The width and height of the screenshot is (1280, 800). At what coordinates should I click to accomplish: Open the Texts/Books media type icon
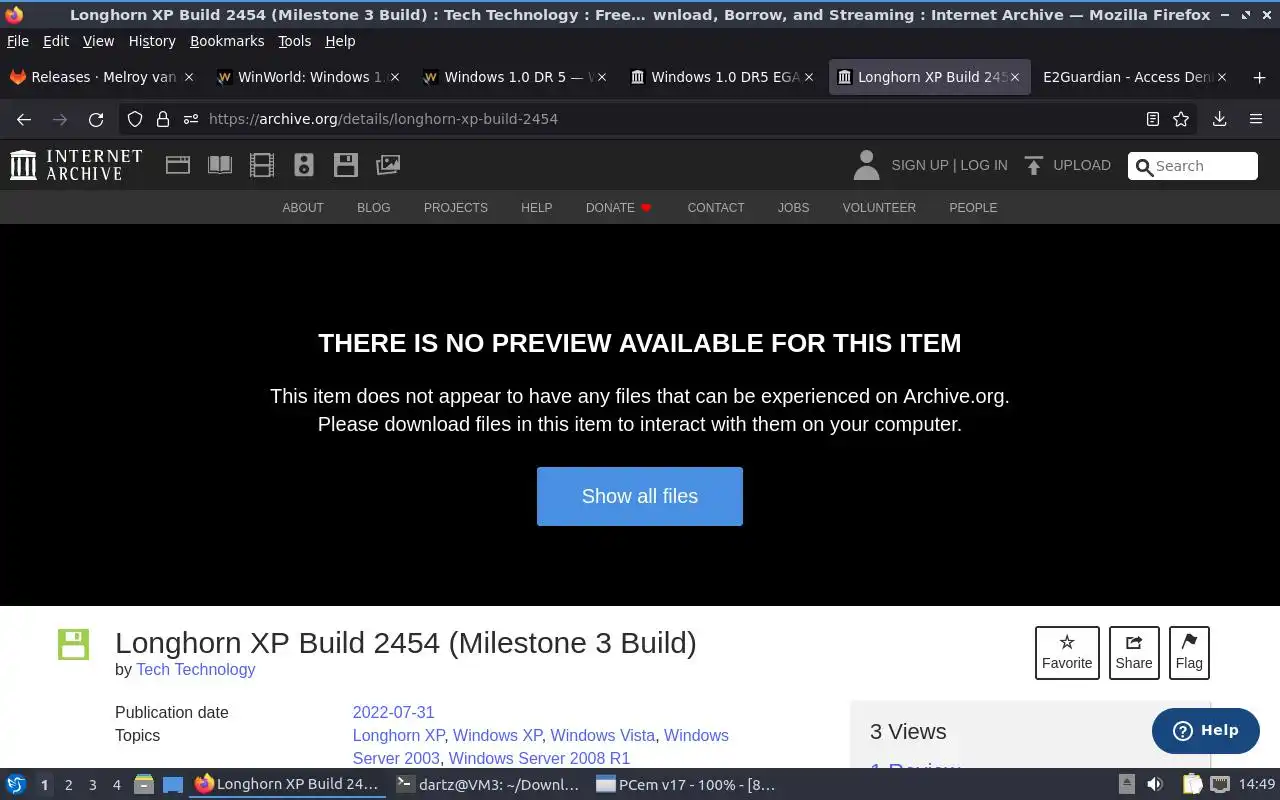click(220, 165)
